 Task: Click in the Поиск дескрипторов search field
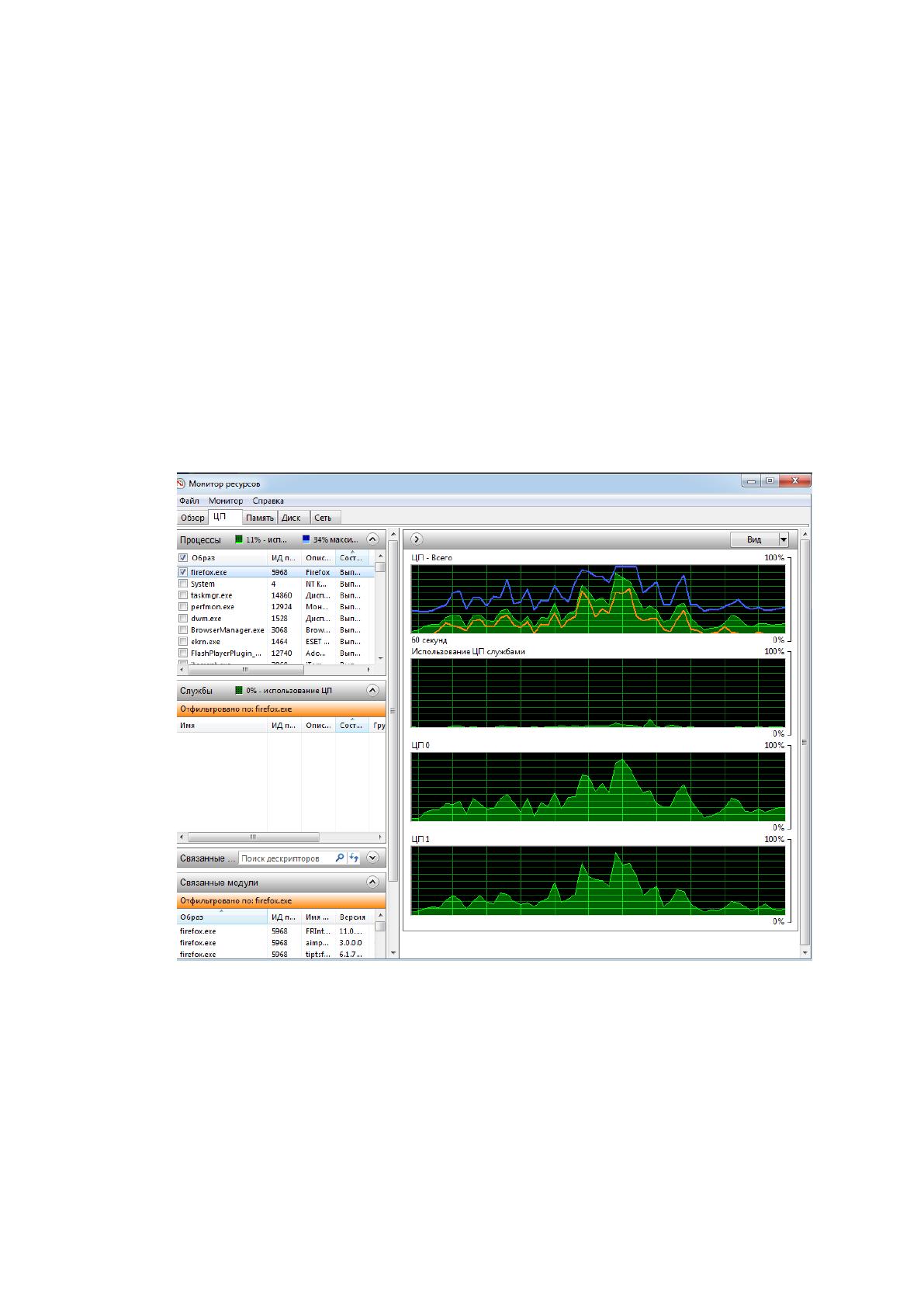[x=286, y=858]
